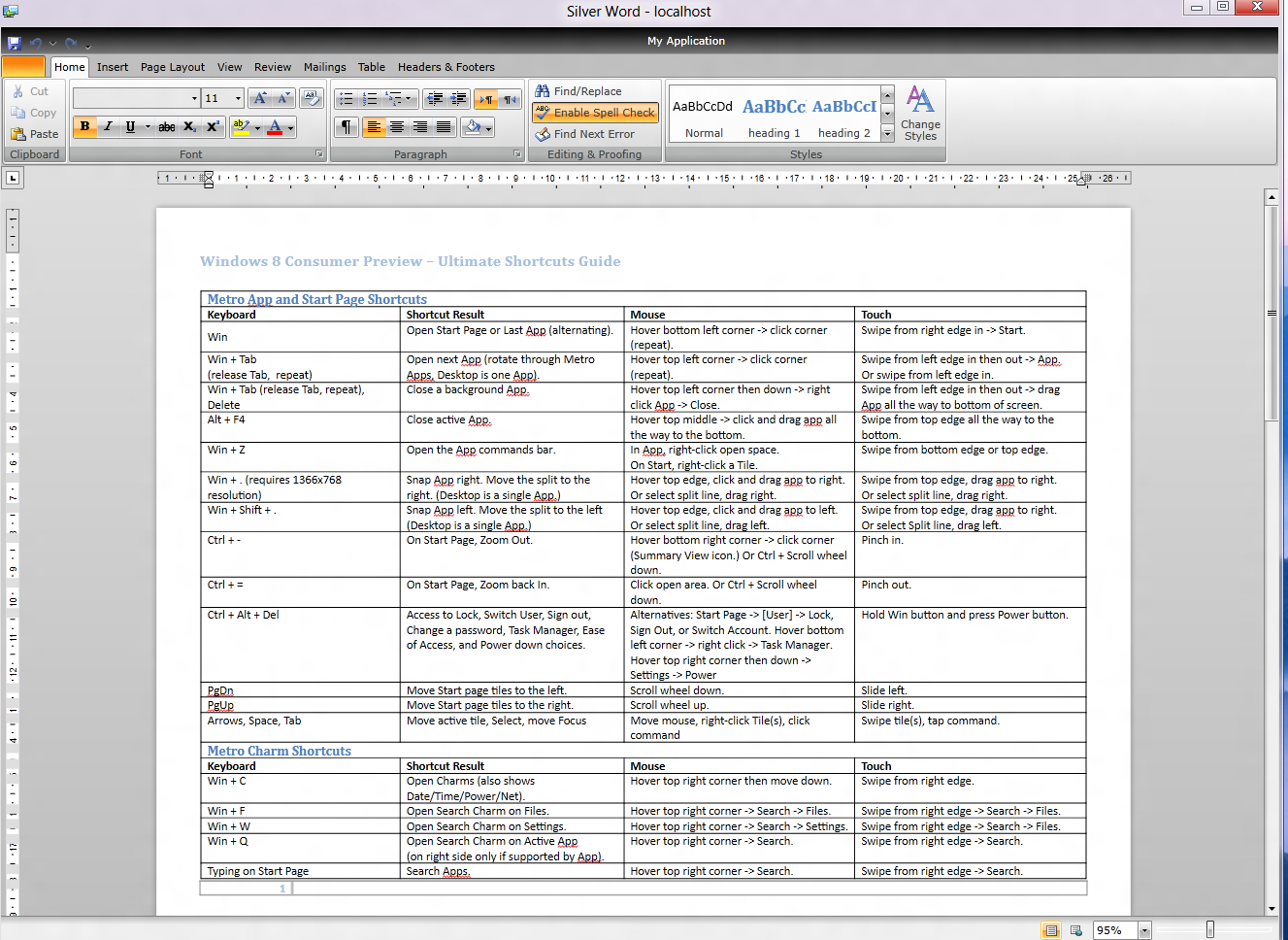Open the orange application menu button
The height and width of the screenshot is (940, 1288).
(x=23, y=67)
